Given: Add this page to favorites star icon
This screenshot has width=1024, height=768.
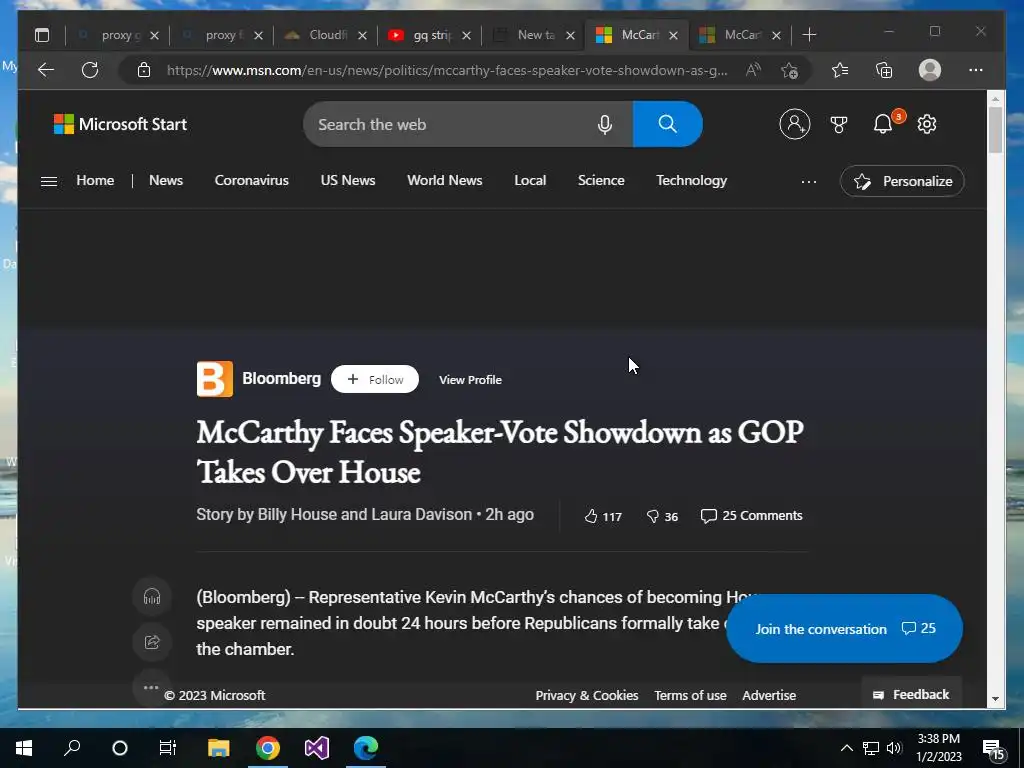Looking at the screenshot, I should [790, 70].
